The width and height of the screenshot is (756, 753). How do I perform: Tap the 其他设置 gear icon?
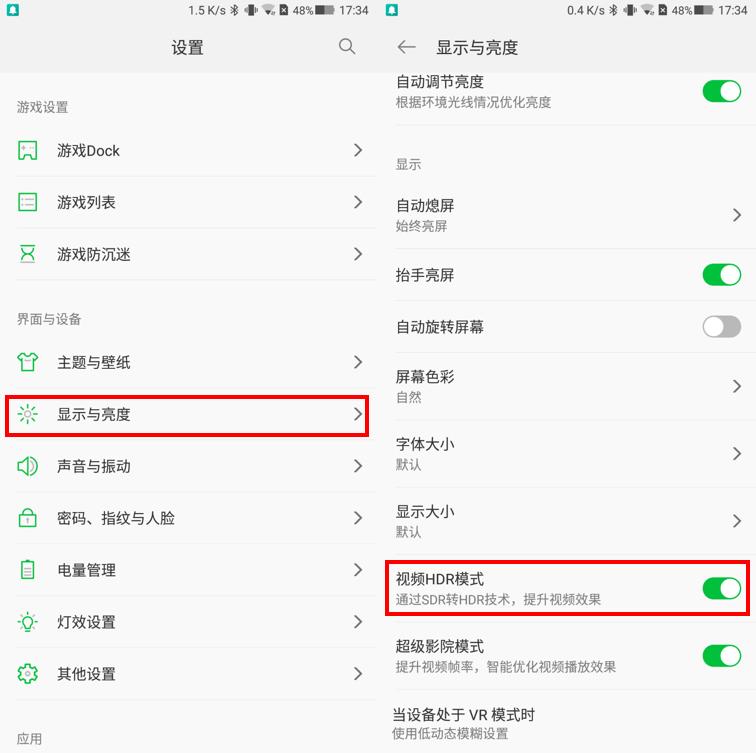tap(27, 673)
